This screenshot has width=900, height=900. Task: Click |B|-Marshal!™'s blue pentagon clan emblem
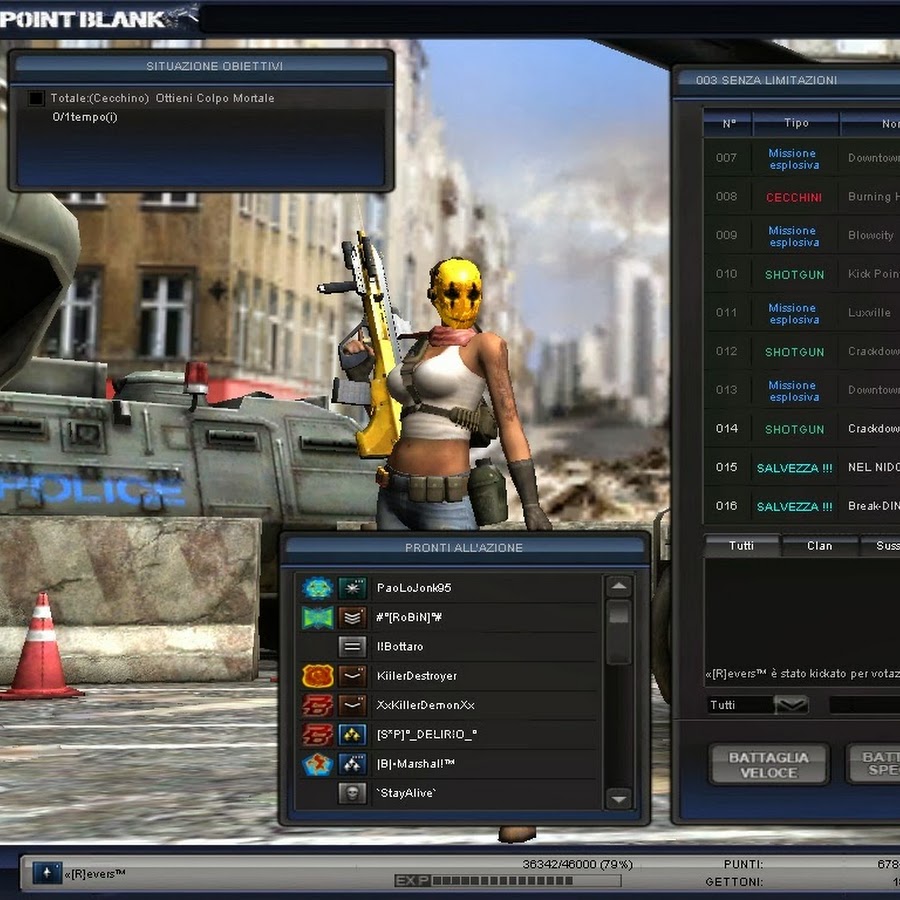(x=317, y=764)
